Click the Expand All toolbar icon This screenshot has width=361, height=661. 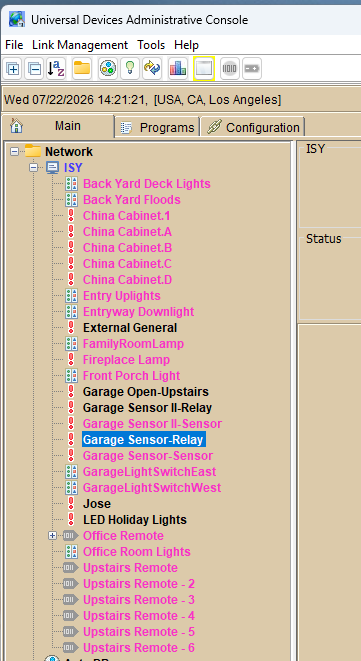(x=13, y=68)
